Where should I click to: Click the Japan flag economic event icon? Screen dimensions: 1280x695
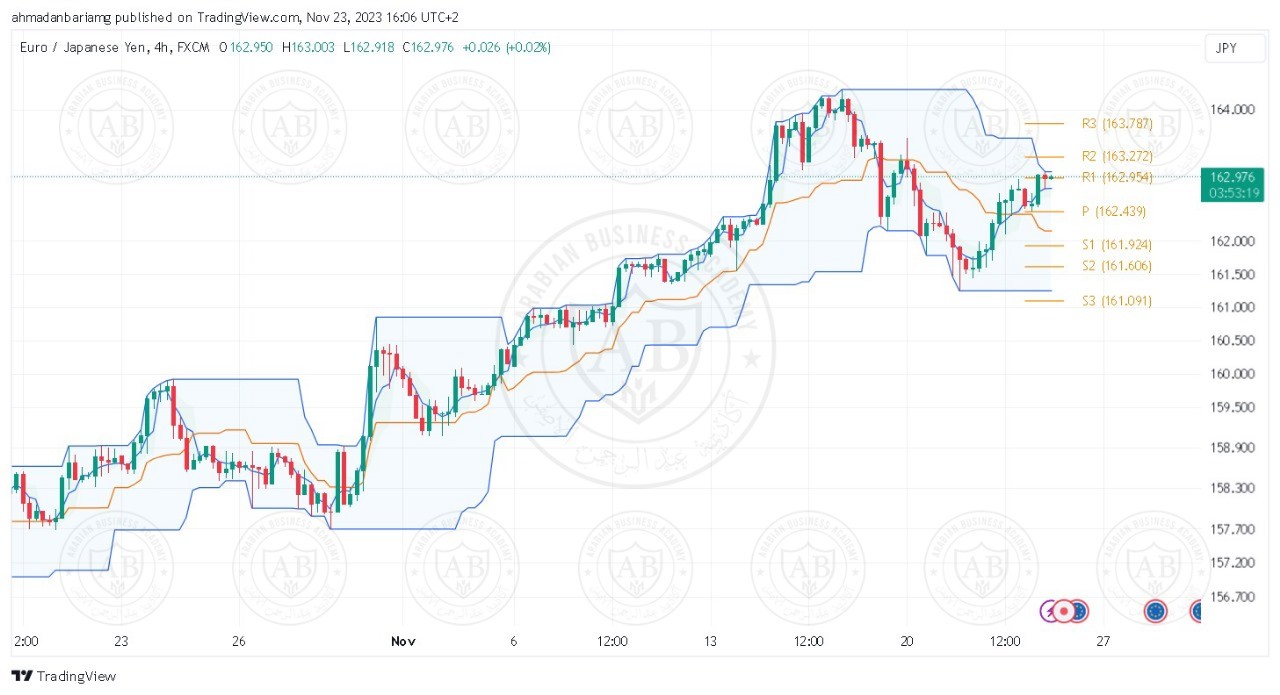(1065, 610)
